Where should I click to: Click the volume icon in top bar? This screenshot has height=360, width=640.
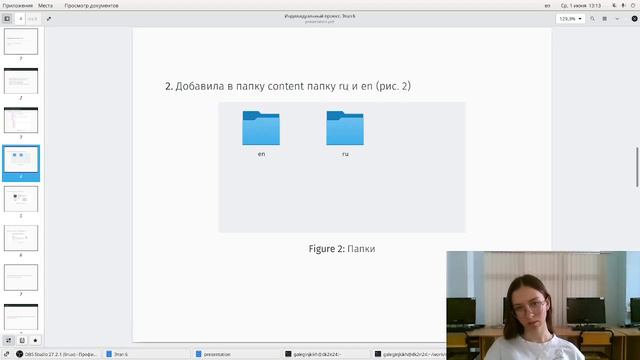tap(623, 6)
